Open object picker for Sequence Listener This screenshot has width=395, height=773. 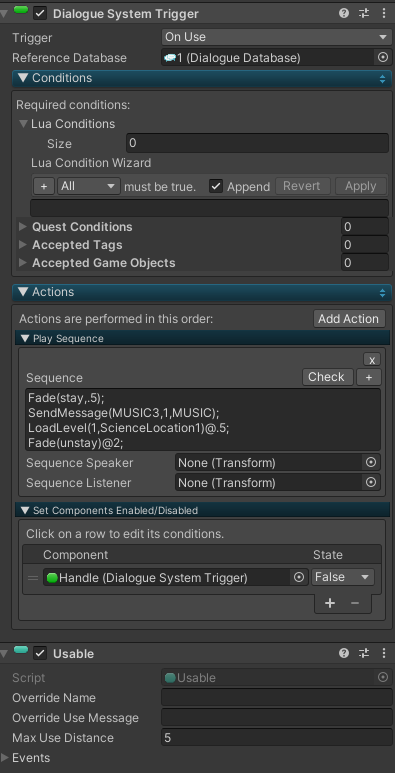pyautogui.click(x=371, y=482)
